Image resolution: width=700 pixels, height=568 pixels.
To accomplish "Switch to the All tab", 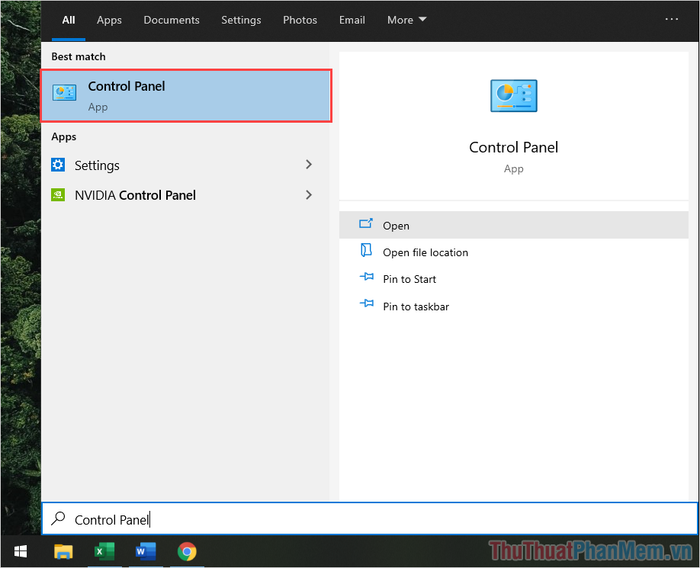I will point(68,20).
